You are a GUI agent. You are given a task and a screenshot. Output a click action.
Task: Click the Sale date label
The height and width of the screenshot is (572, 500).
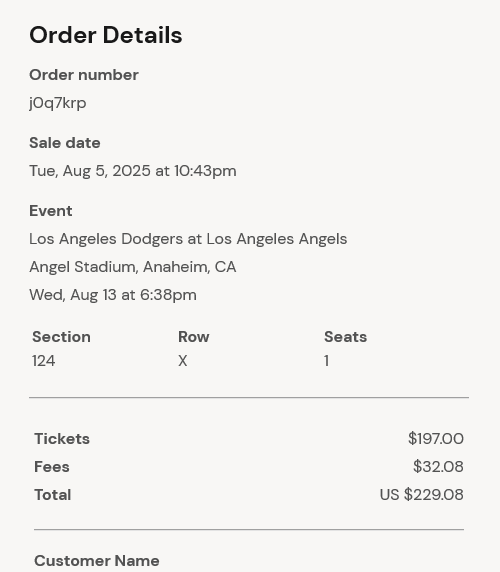pyautogui.click(x=65, y=143)
